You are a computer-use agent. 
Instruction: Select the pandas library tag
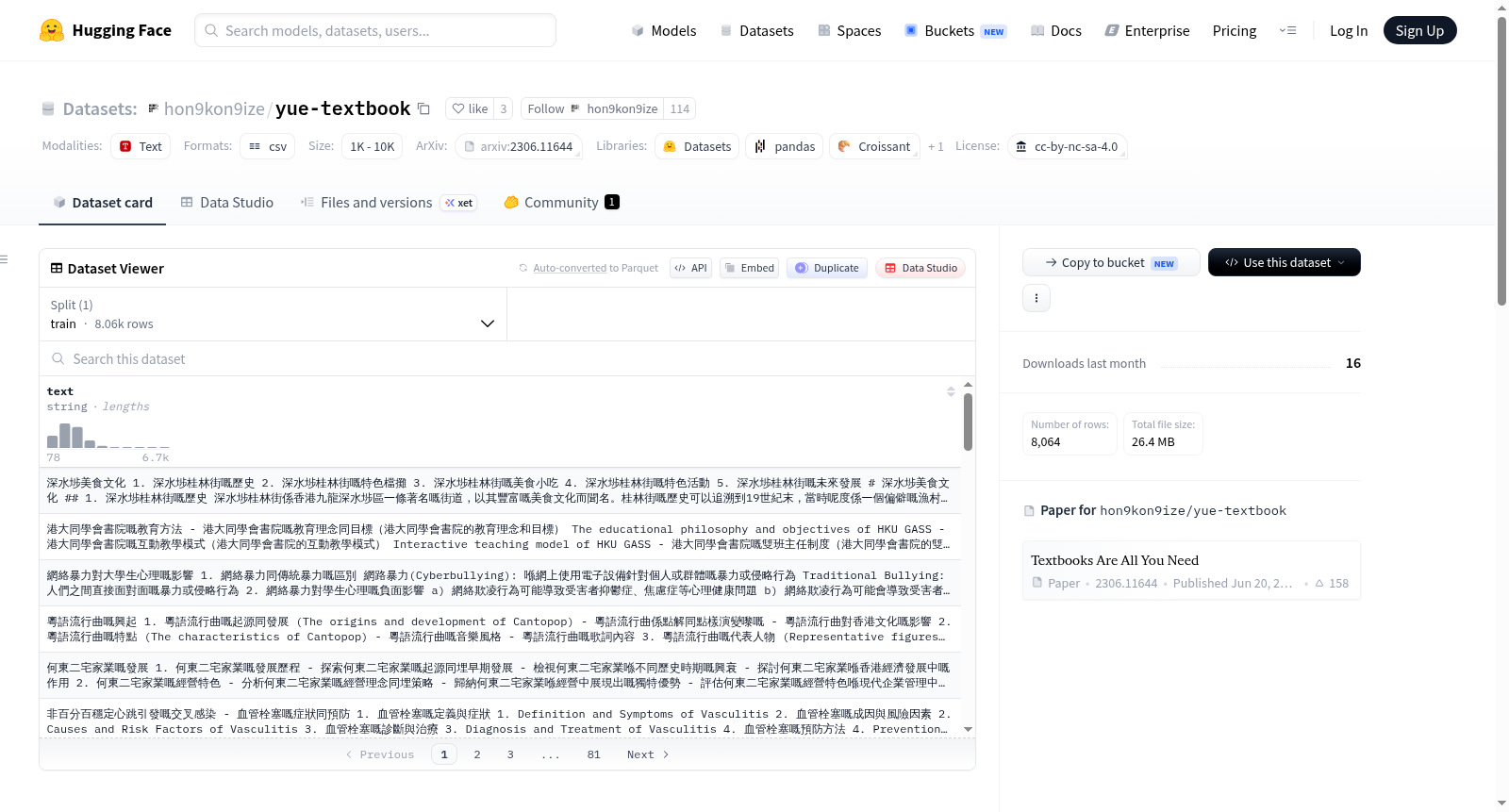[x=785, y=146]
